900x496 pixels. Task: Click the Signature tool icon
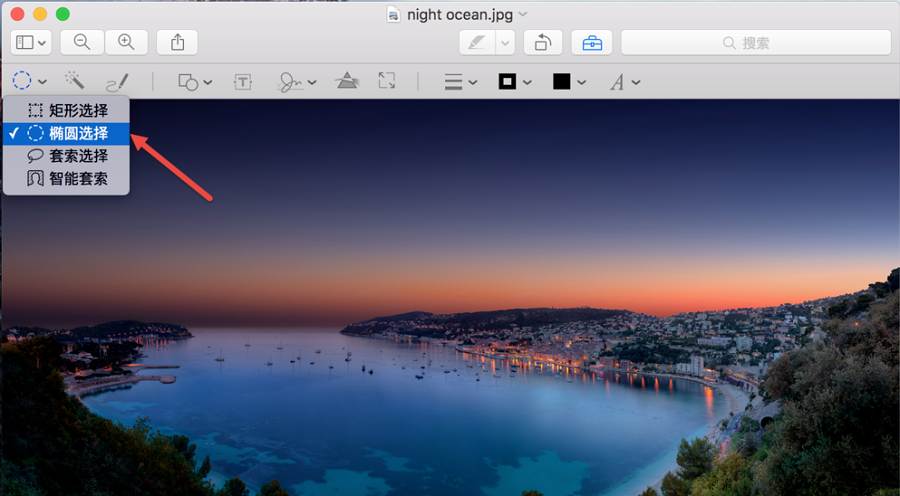(x=291, y=82)
